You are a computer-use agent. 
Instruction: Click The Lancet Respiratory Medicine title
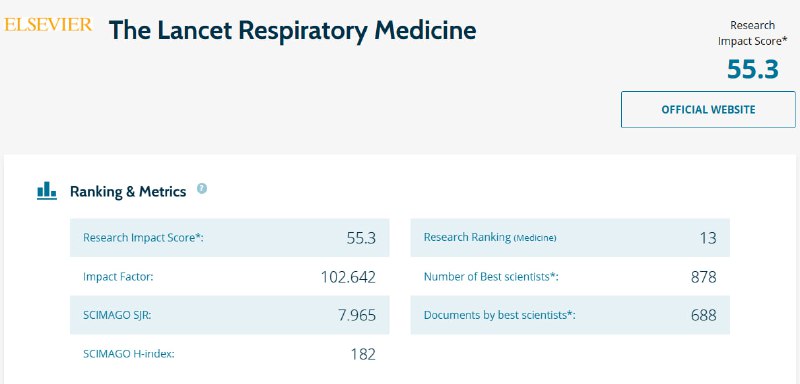[292, 31]
